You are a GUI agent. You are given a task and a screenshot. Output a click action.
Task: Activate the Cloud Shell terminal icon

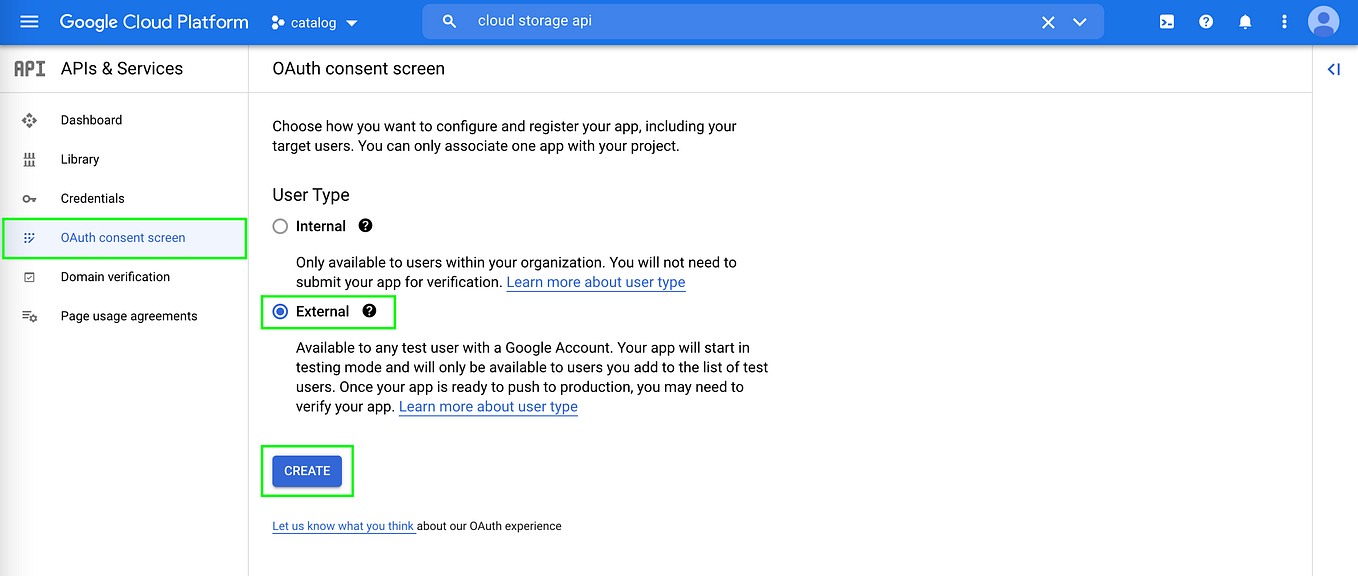tap(1166, 21)
